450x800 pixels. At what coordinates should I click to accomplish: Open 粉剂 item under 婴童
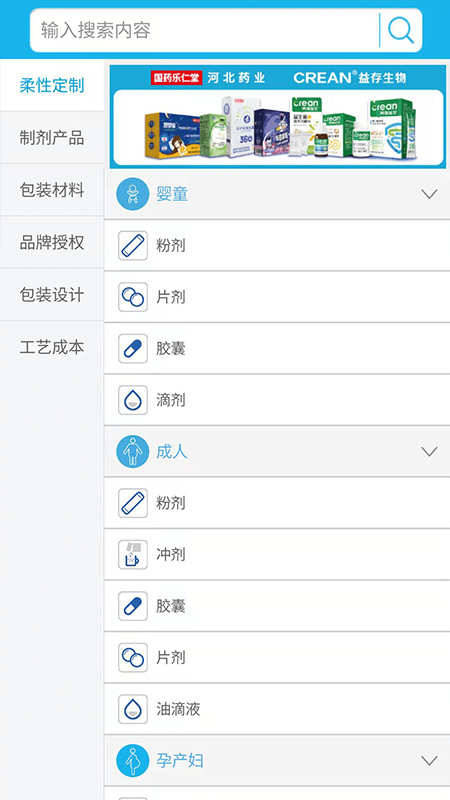click(277, 246)
